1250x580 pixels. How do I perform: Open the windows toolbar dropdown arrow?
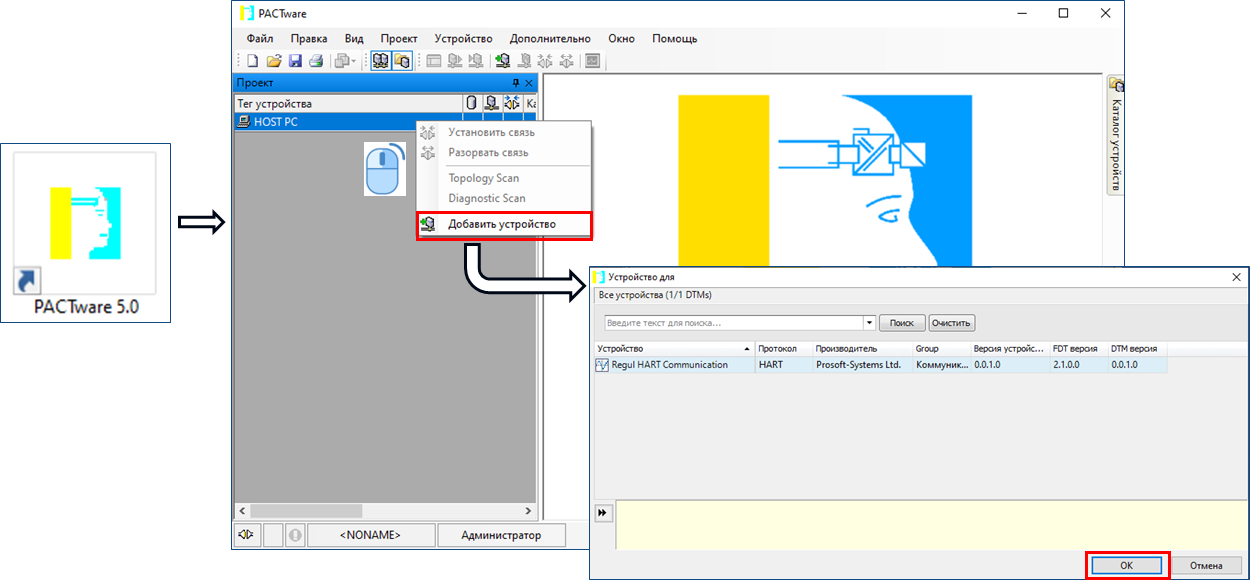(x=352, y=61)
